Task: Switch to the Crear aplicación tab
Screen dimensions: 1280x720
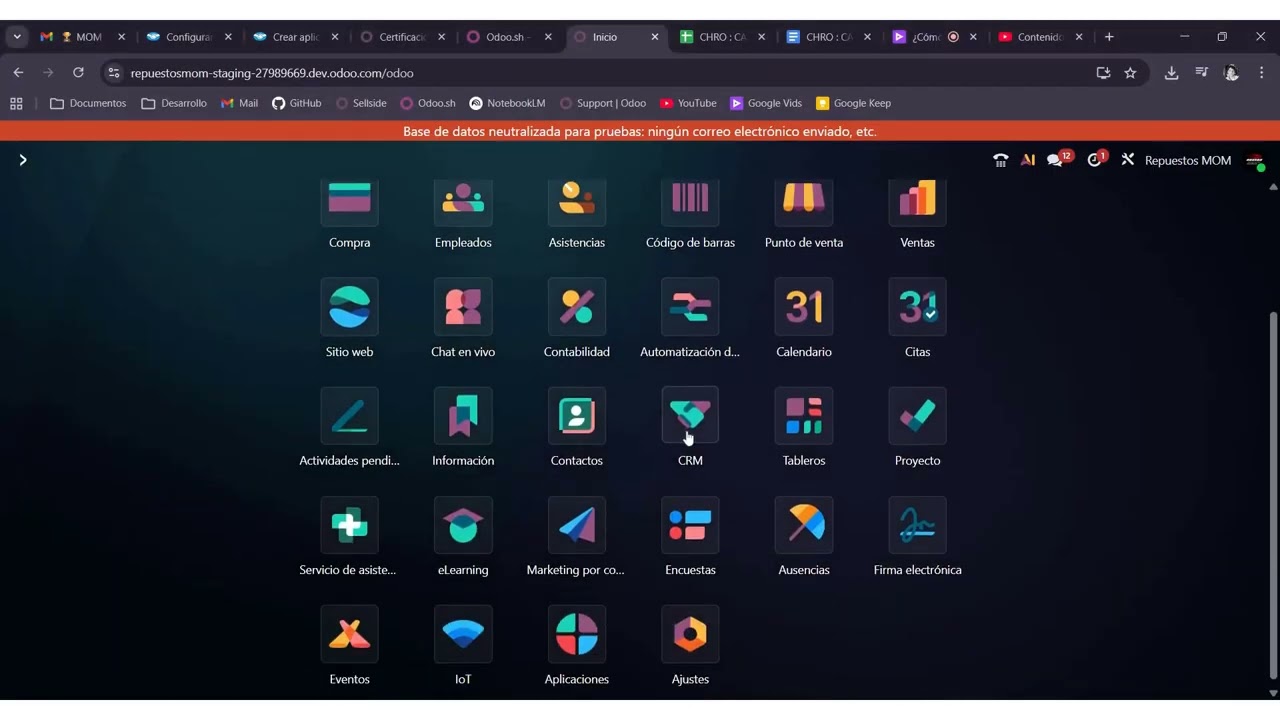Action: [295, 37]
